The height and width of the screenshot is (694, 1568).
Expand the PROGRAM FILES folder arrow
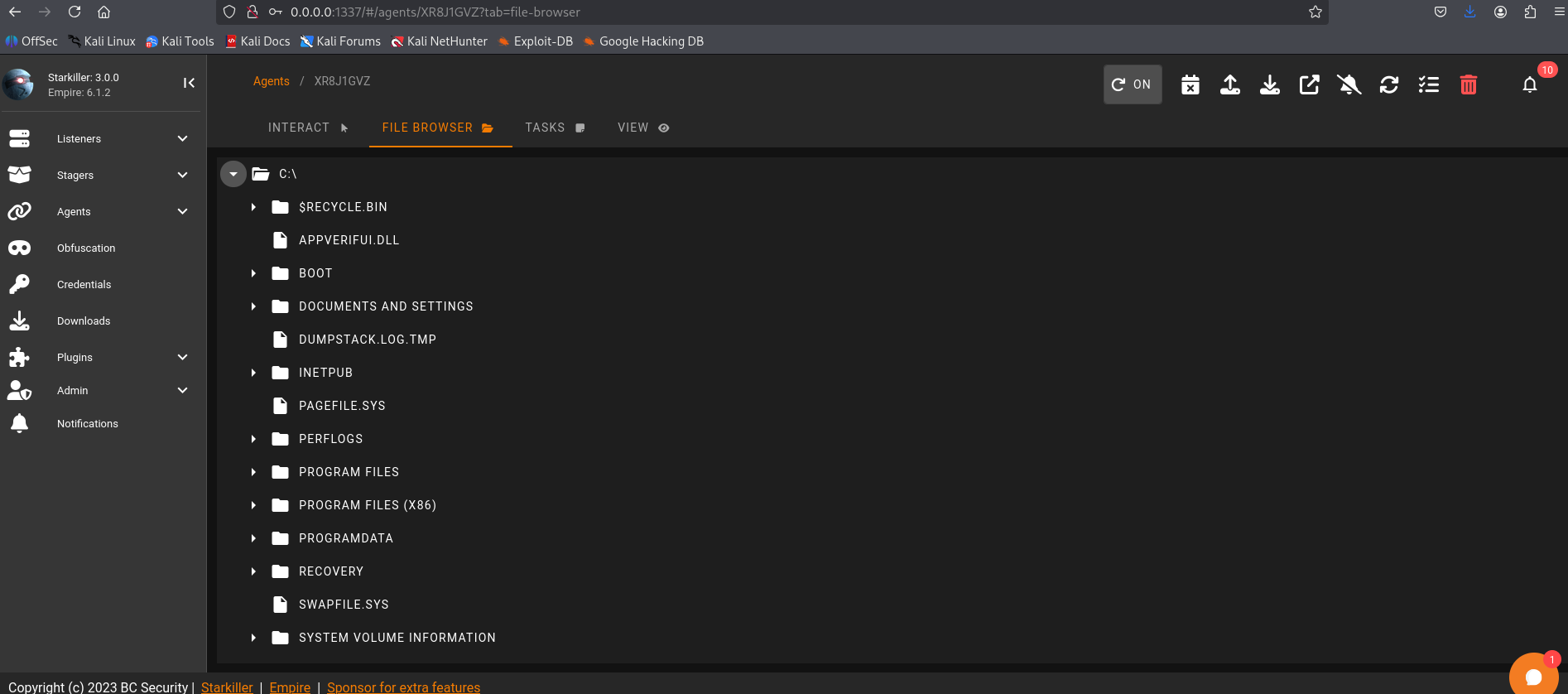(x=253, y=472)
